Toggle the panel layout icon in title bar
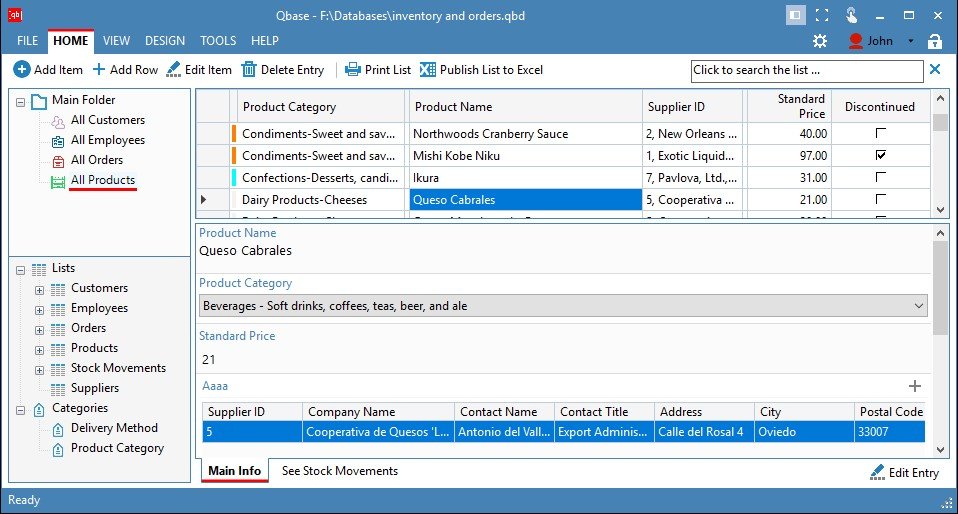Image resolution: width=958 pixels, height=514 pixels. click(795, 15)
